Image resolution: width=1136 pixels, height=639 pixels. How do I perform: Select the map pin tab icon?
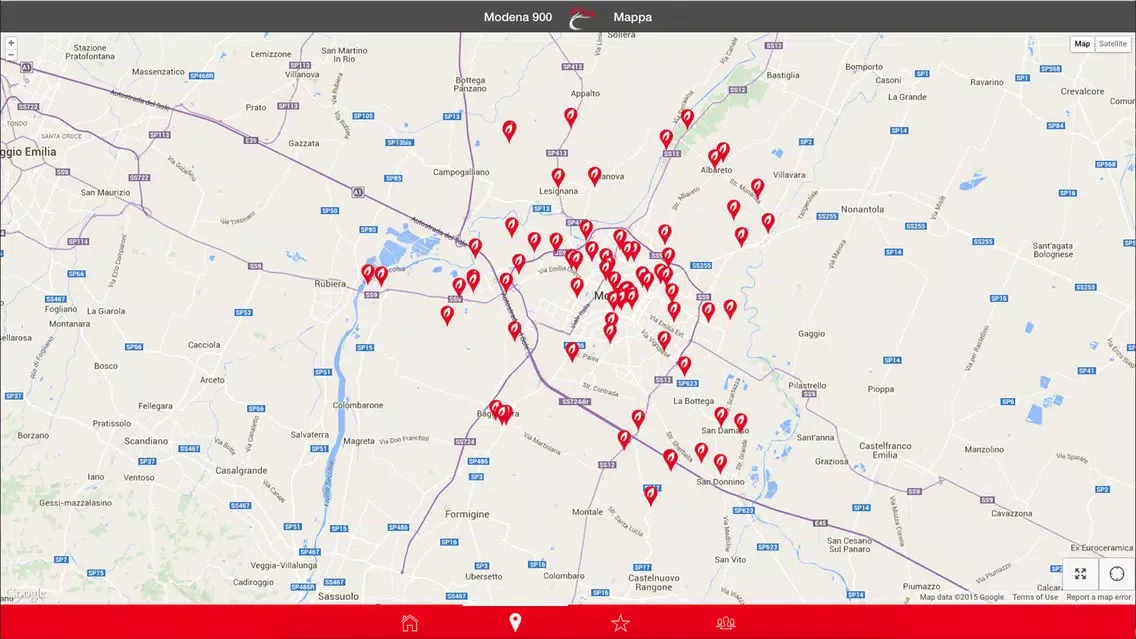(515, 622)
